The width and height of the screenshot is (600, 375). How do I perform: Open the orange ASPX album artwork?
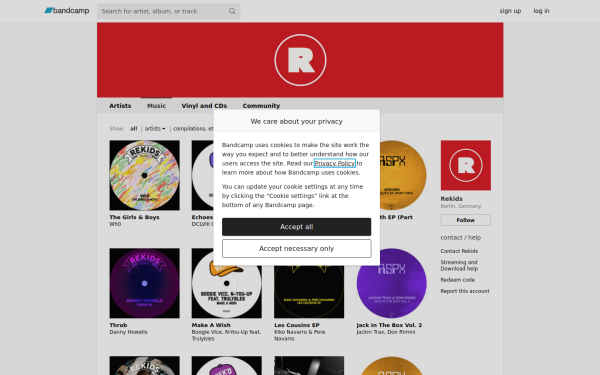(x=403, y=175)
